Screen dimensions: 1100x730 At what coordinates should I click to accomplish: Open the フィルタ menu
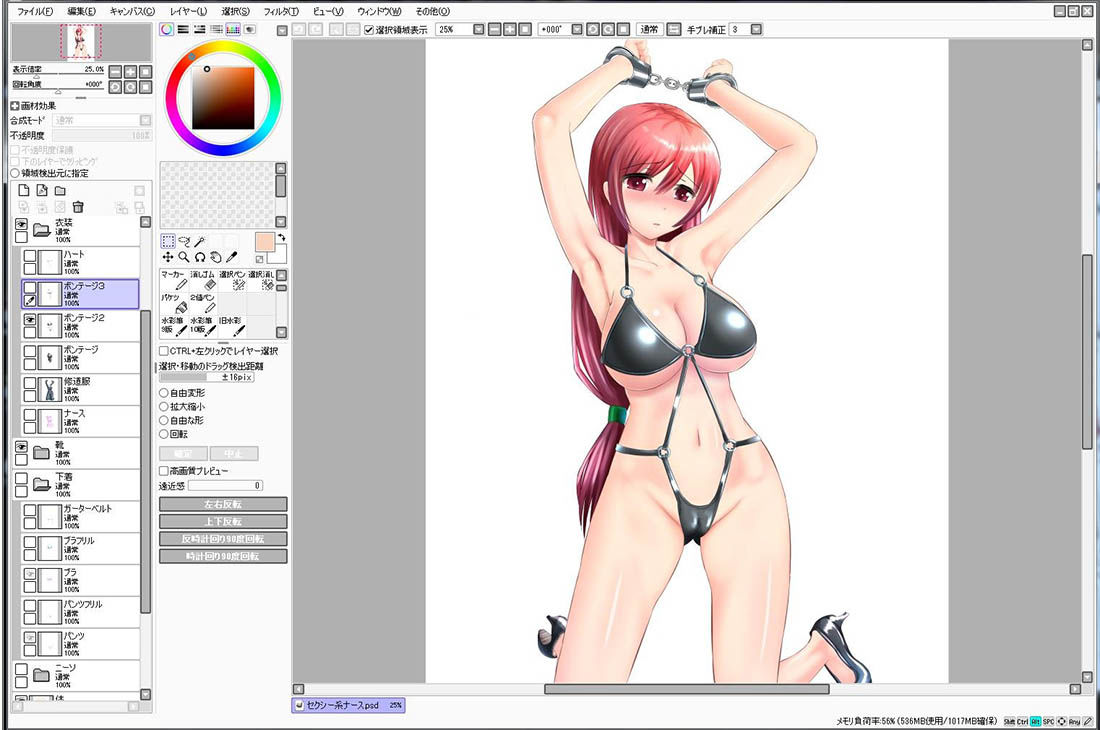(281, 11)
